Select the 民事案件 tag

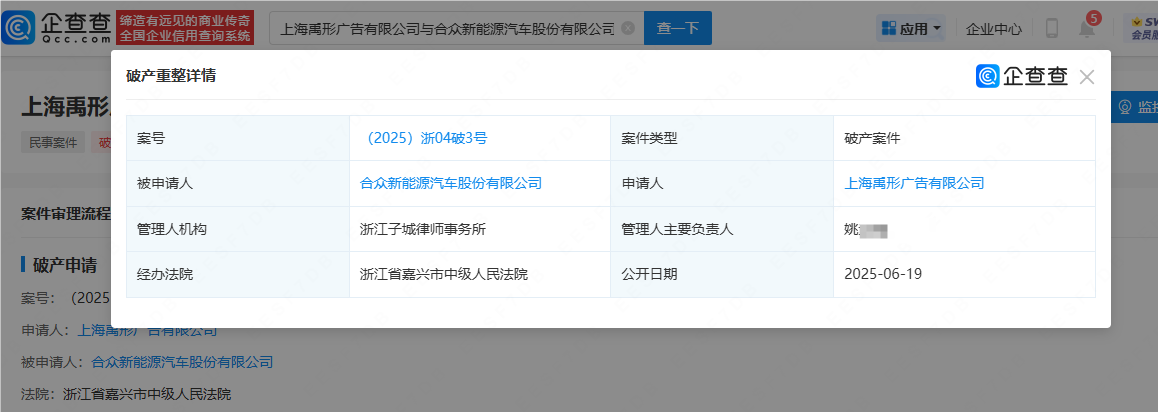[53, 142]
